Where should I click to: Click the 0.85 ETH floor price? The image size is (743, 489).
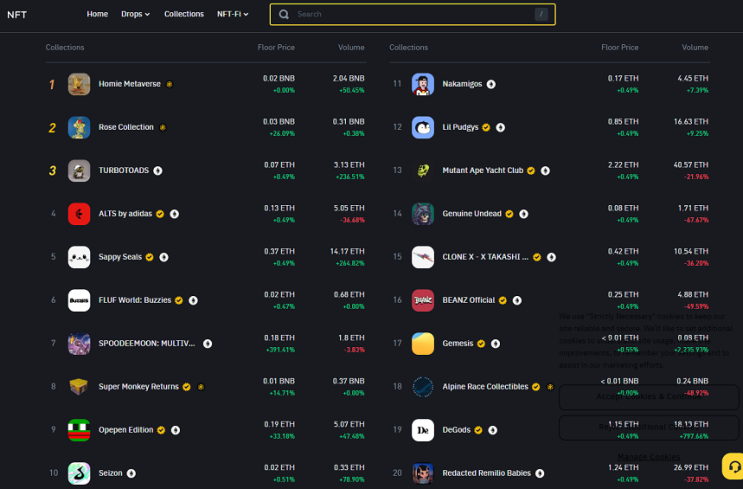[623, 122]
